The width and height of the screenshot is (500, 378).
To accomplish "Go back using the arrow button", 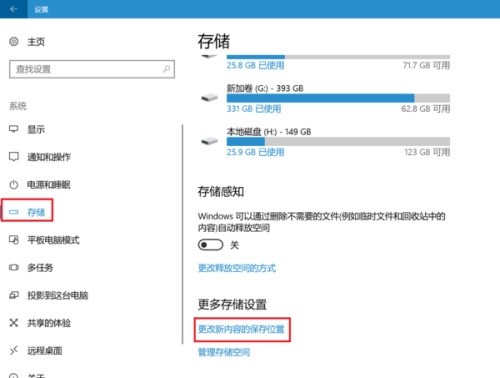I will [13, 9].
